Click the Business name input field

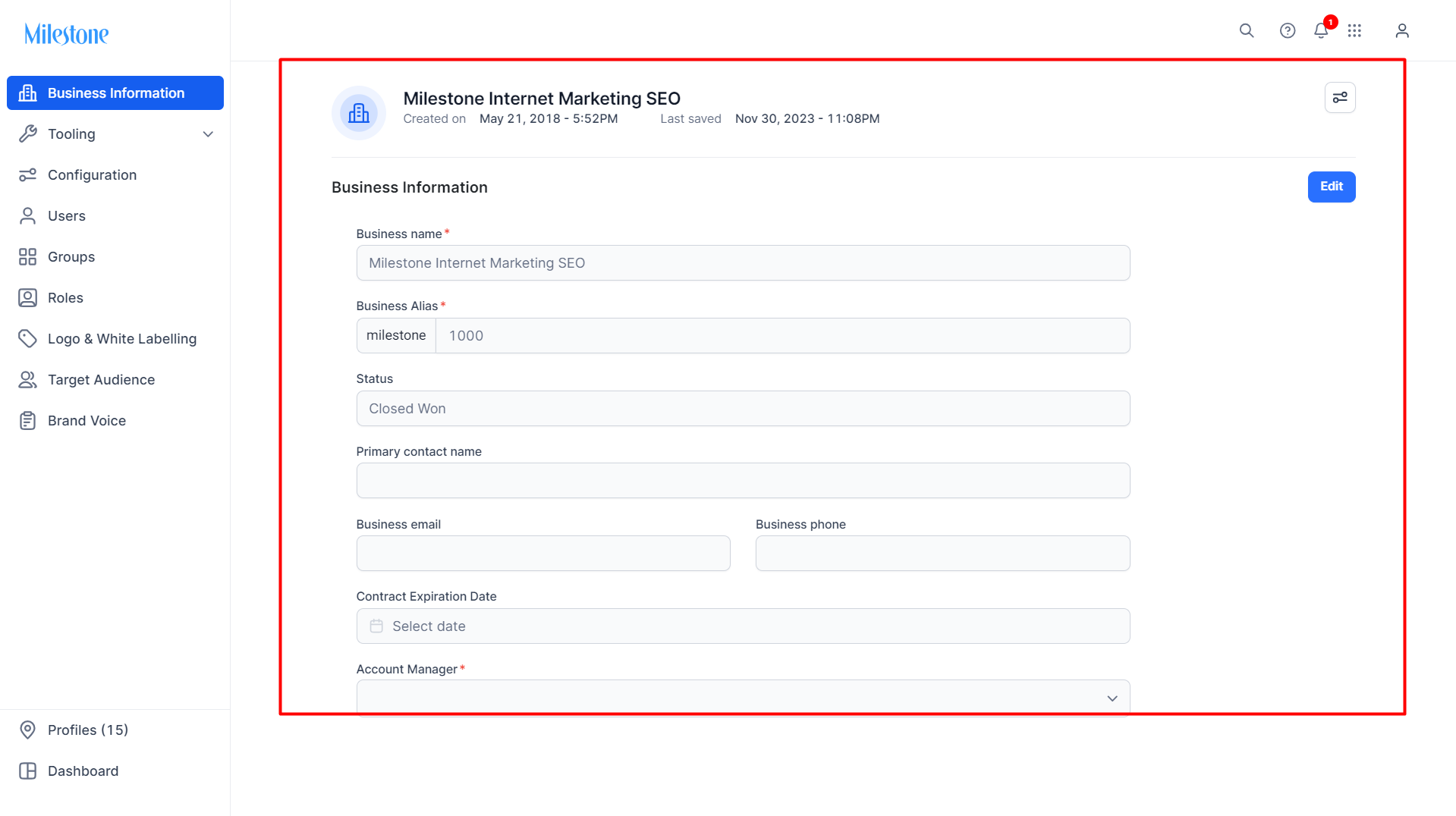[743, 263]
